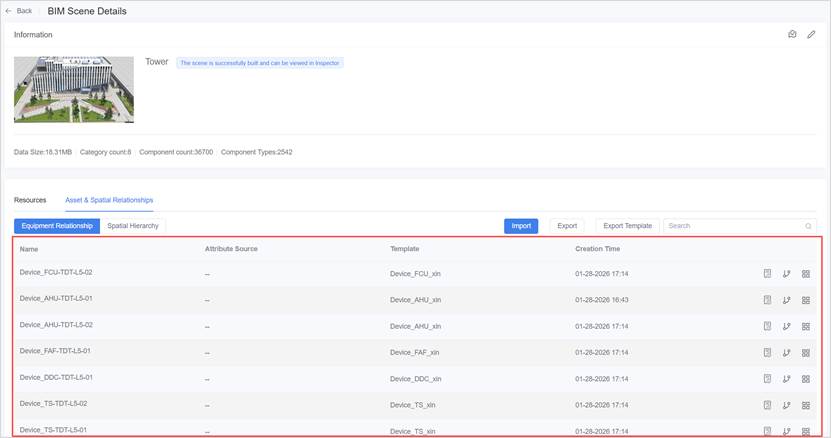Click the Device_FAF_xin template cell
831x438 pixels.
[x=415, y=352]
